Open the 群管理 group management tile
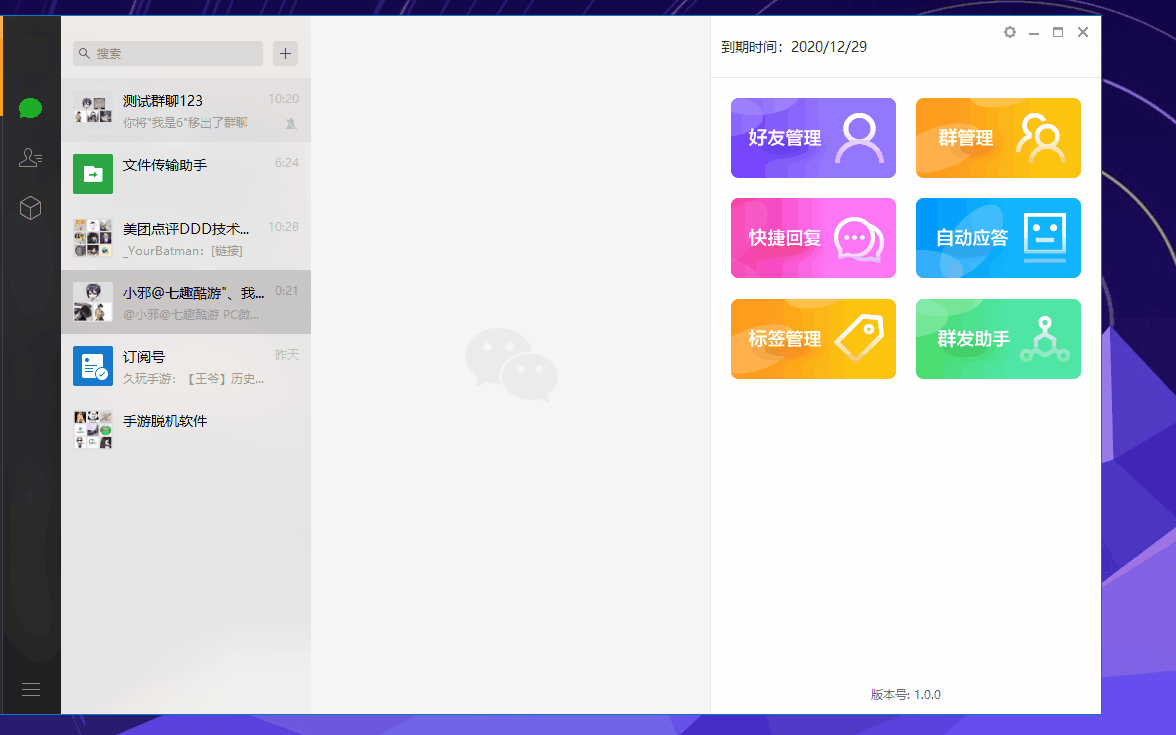 998,138
